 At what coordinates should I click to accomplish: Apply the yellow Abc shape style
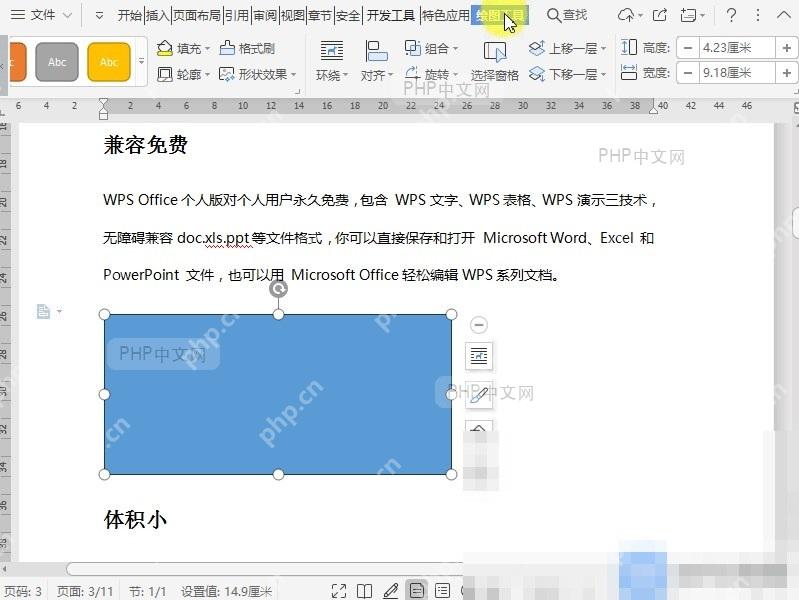click(109, 62)
